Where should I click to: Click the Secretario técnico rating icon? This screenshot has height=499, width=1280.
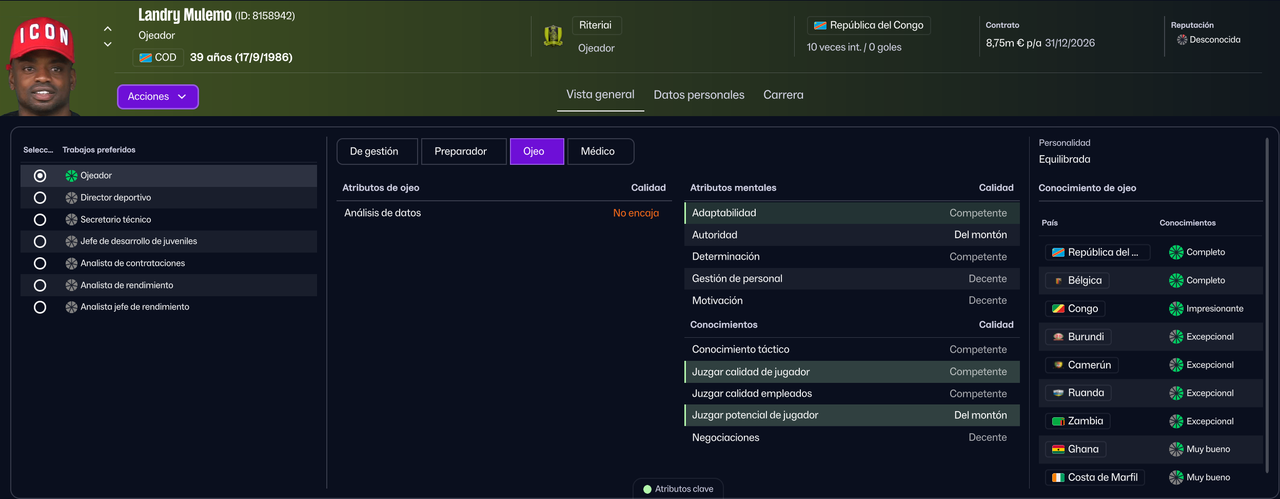(71, 220)
